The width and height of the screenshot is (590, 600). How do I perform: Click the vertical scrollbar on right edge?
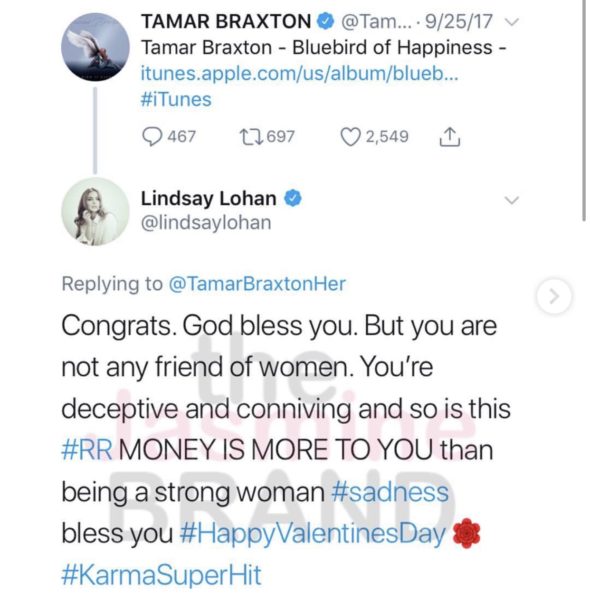[584, 110]
